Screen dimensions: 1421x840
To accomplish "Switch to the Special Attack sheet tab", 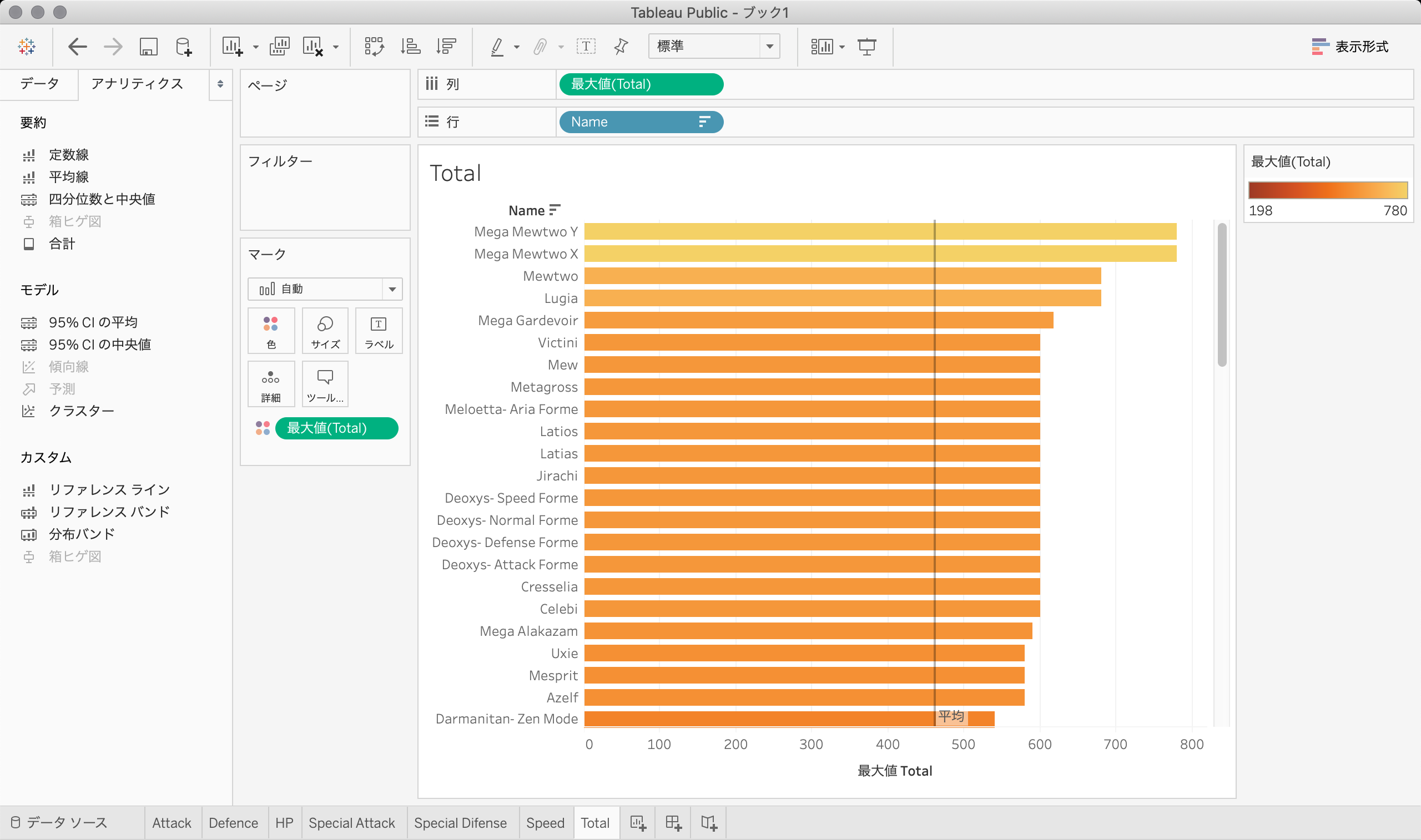I will click(351, 822).
